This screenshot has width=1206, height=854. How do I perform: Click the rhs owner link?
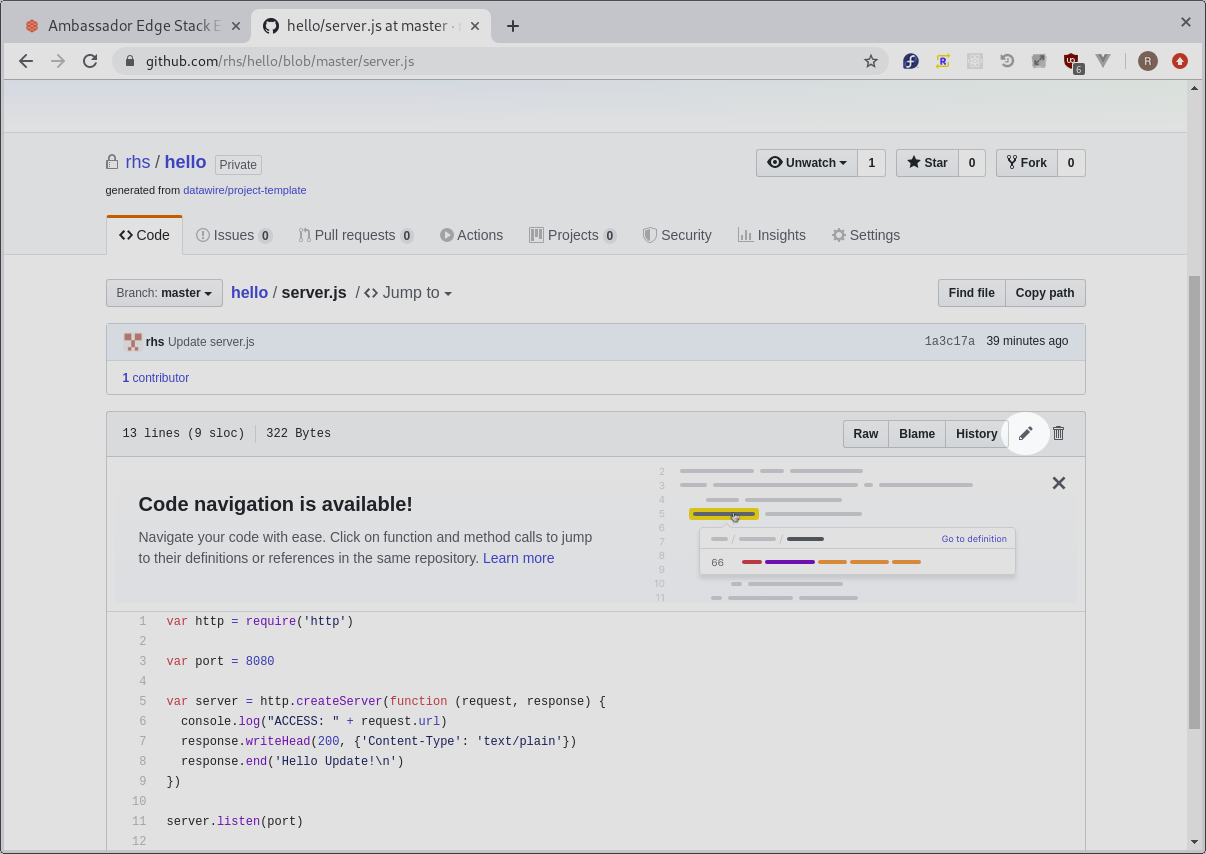point(137,162)
